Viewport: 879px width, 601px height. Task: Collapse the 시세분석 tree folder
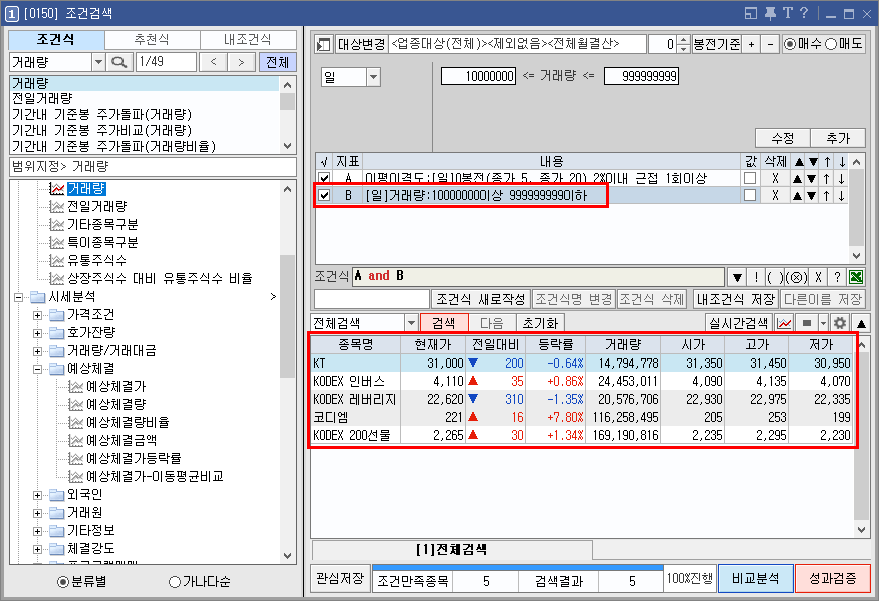pos(18,297)
